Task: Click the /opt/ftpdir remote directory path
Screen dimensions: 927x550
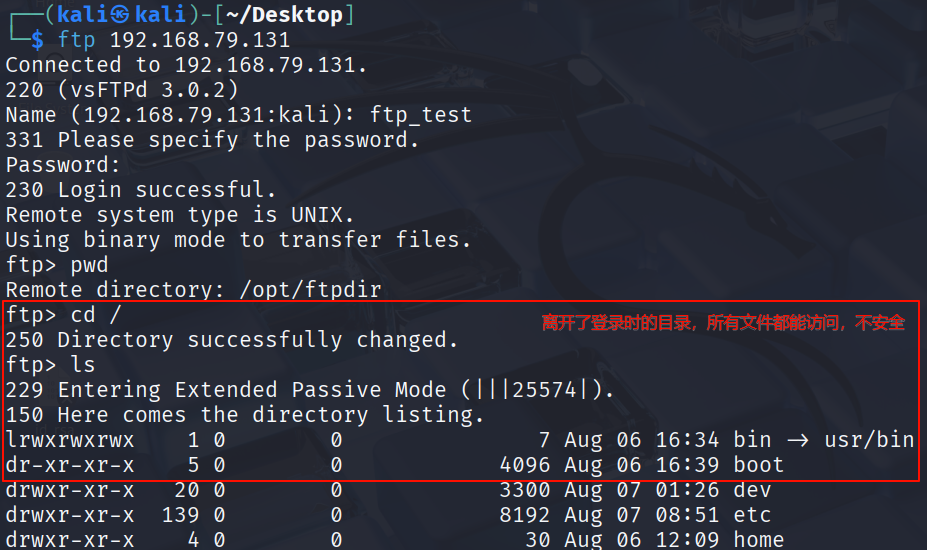Action: pos(328,290)
